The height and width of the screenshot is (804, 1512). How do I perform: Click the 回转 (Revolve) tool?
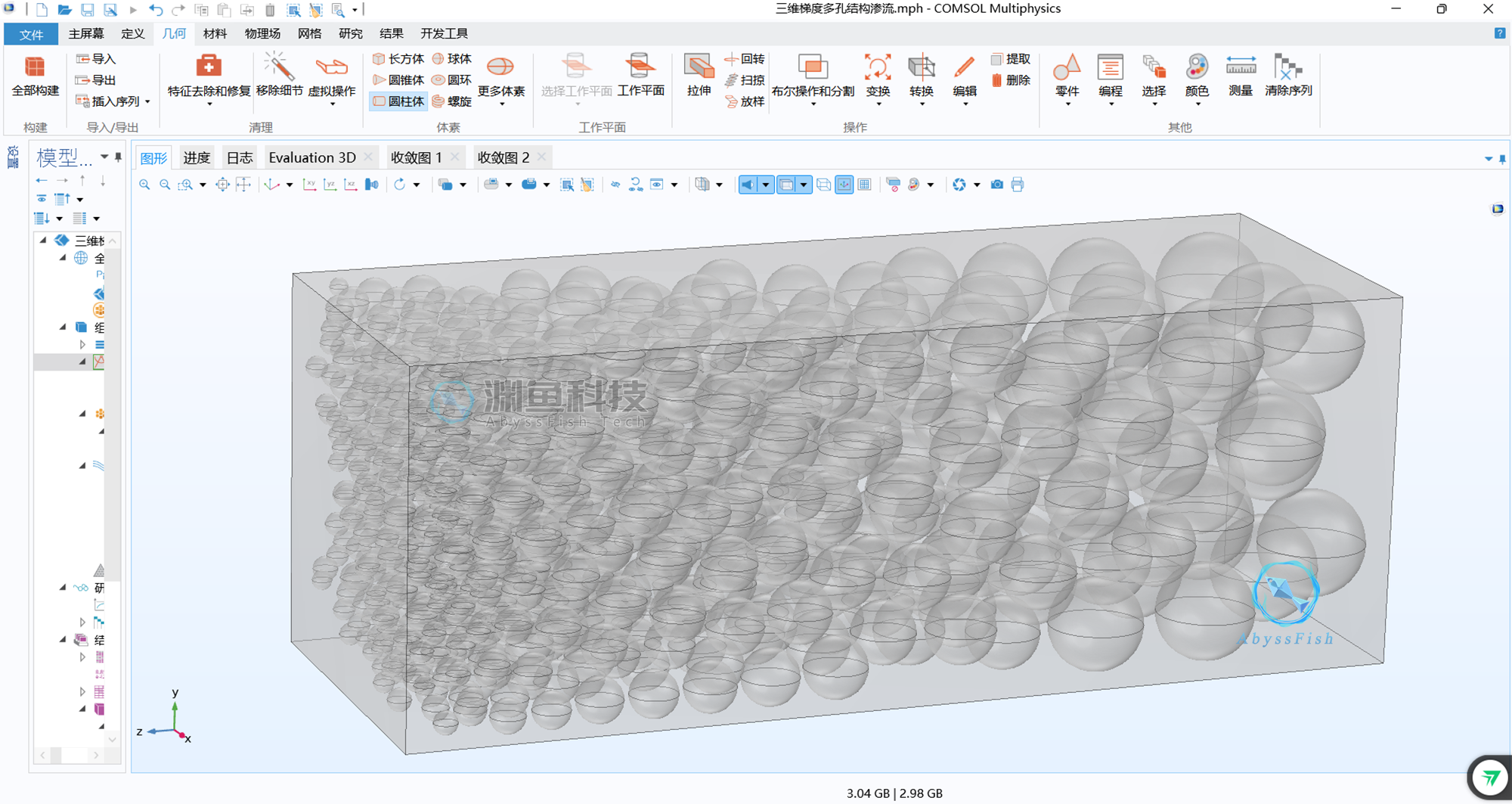745,59
